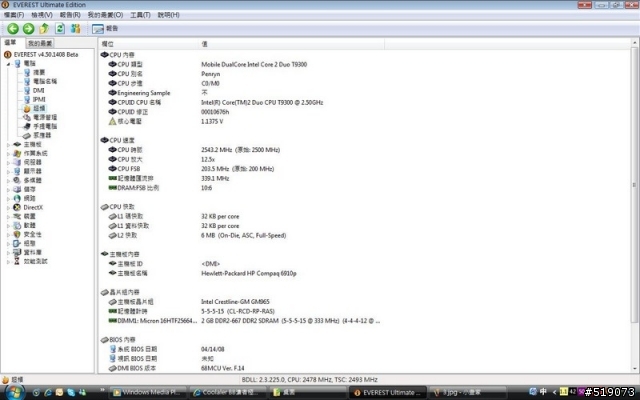The width and height of the screenshot is (640, 400).
Task: Select the 效能測試 benchmark hourglass icon
Action: click(17, 261)
